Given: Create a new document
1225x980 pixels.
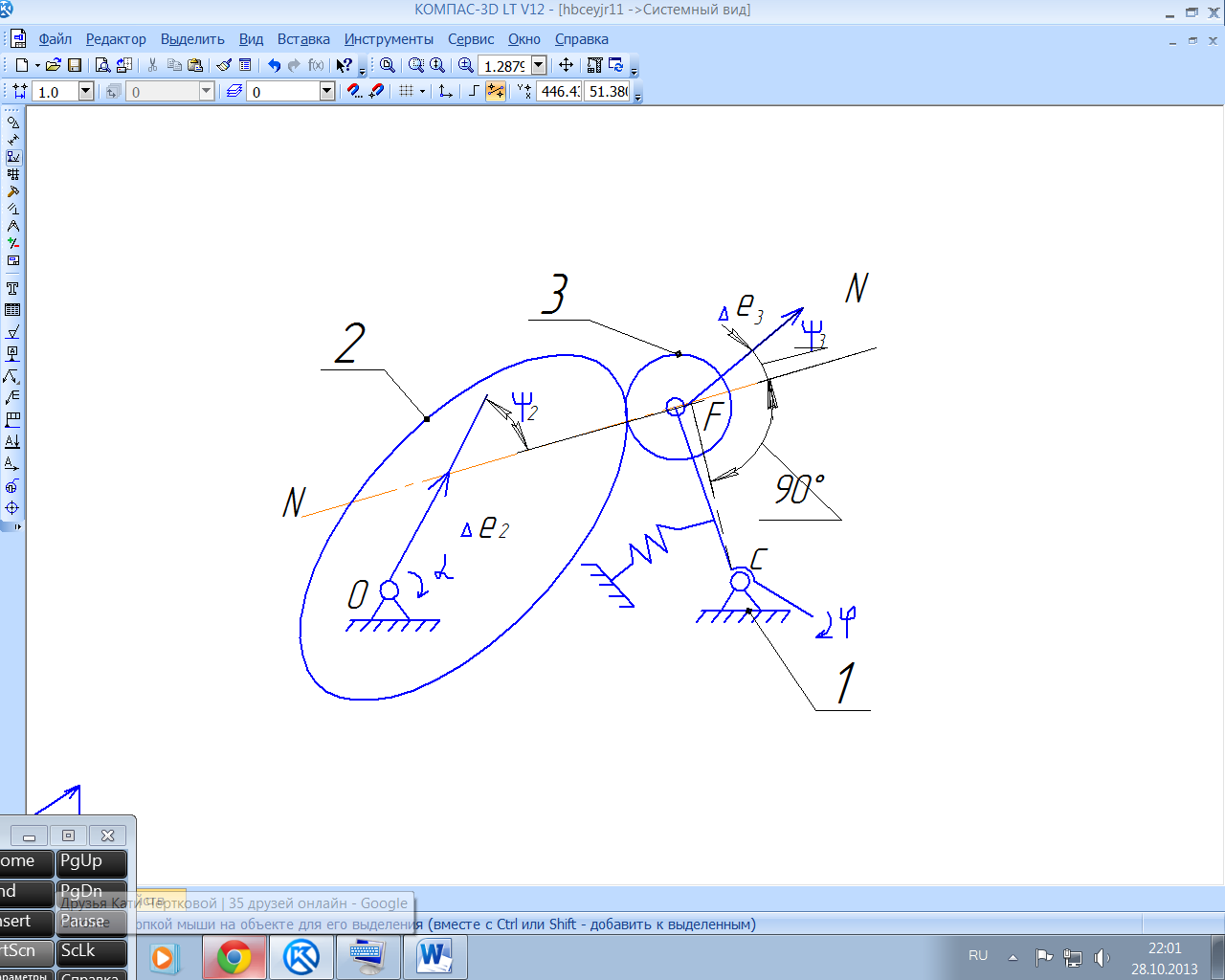Looking at the screenshot, I should (x=21, y=65).
